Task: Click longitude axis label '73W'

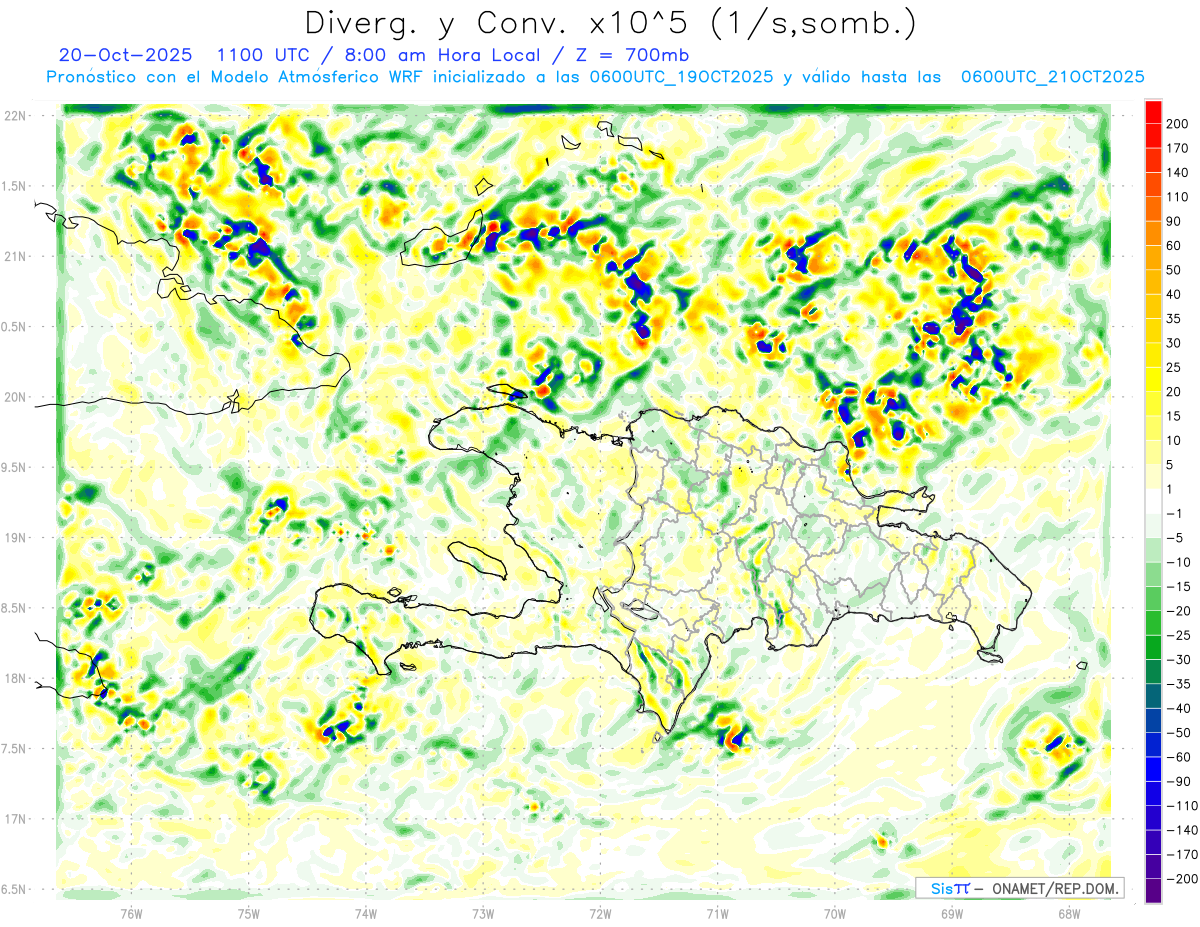Action: [483, 913]
